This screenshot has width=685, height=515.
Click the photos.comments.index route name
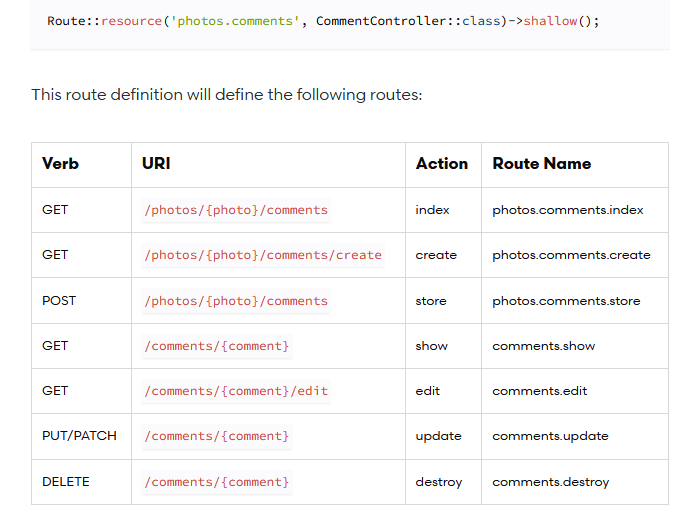pos(567,210)
